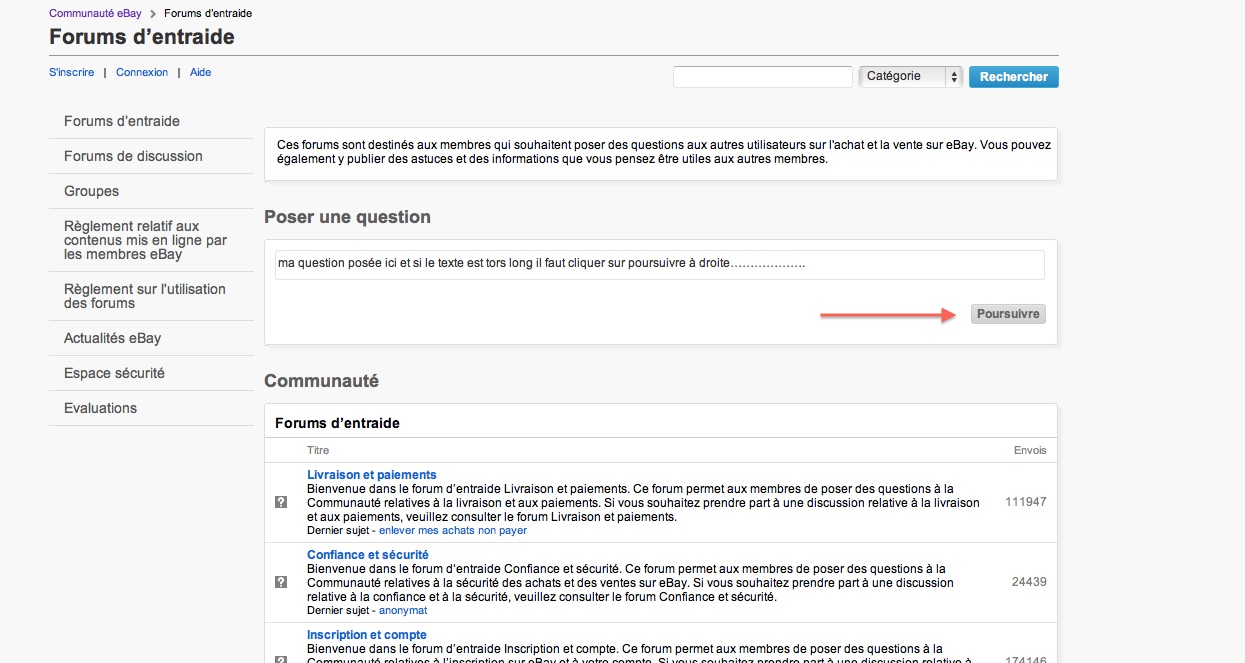Click the question mark icon beside Confiance et sécurité
1245x663 pixels.
point(281,582)
